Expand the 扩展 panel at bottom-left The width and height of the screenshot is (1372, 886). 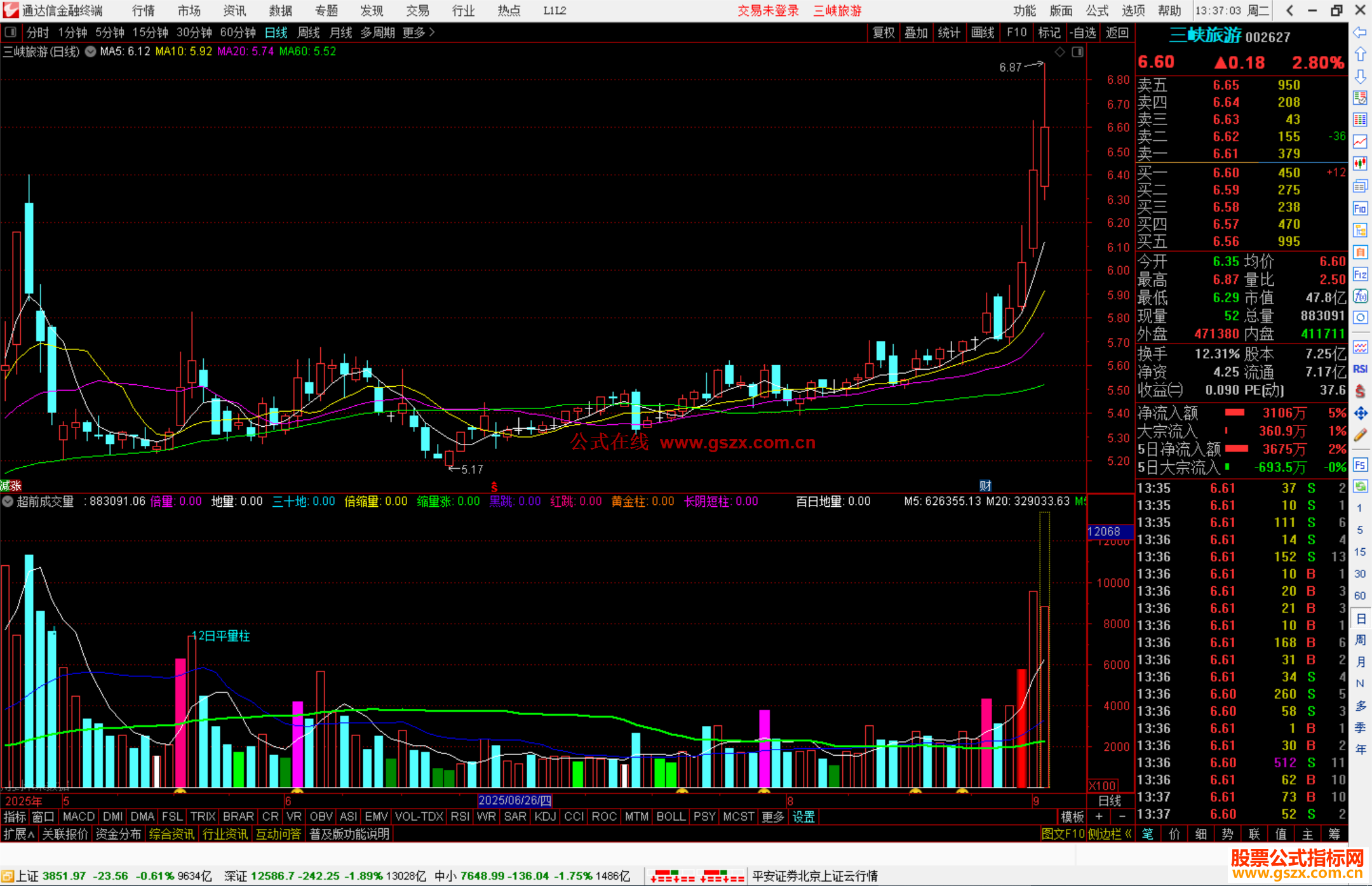point(19,834)
